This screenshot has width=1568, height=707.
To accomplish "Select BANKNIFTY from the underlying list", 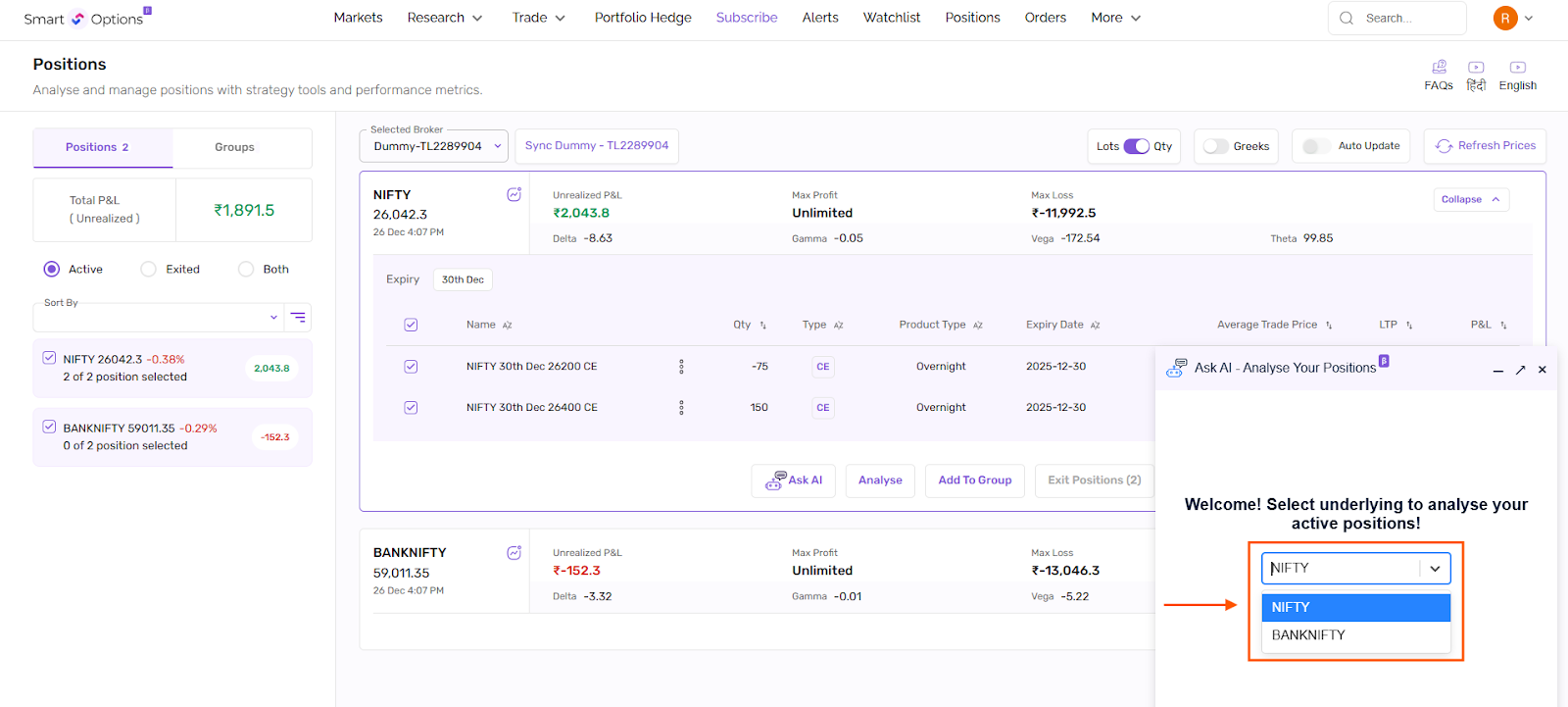I will point(1308,635).
